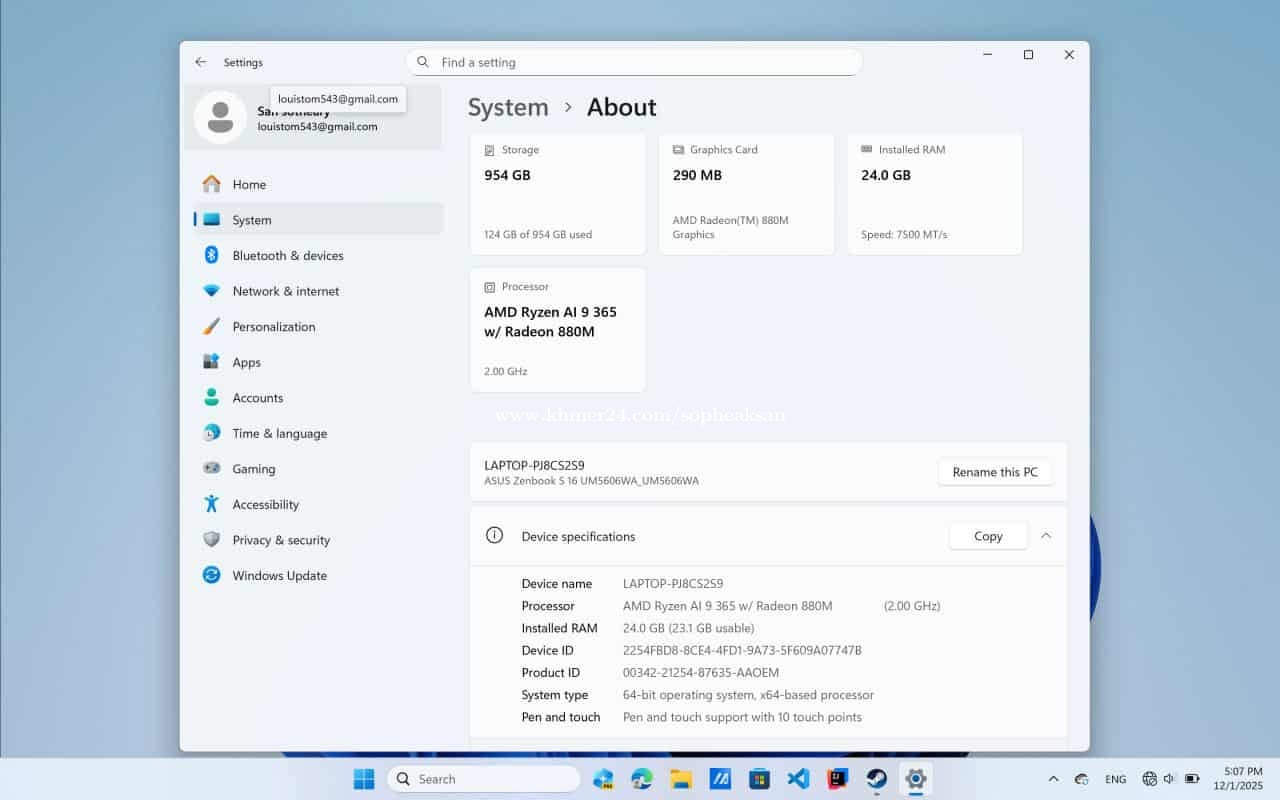Open Bluetooth & devices settings
This screenshot has height=800, width=1280.
[287, 256]
